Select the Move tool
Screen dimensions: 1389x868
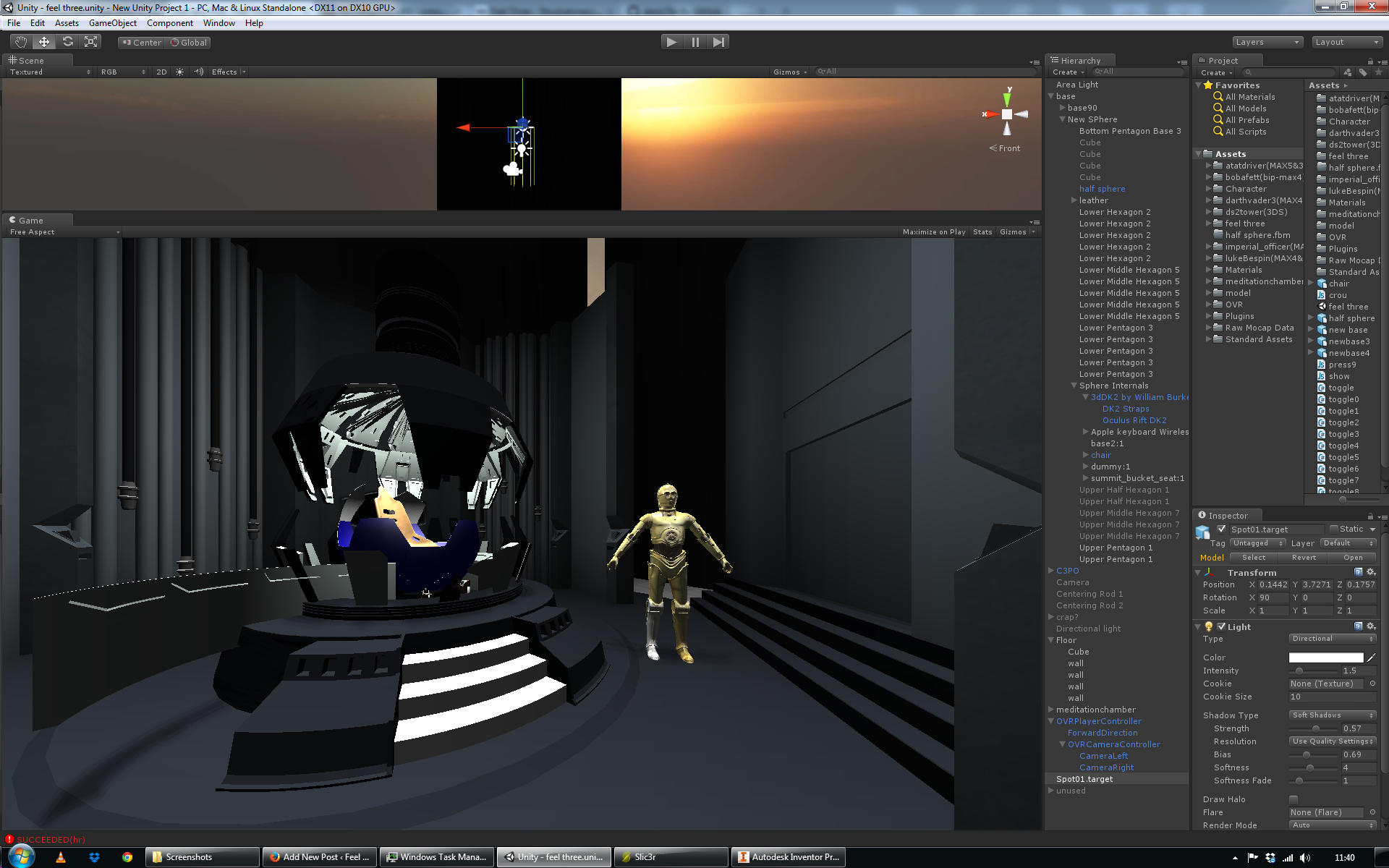point(44,42)
